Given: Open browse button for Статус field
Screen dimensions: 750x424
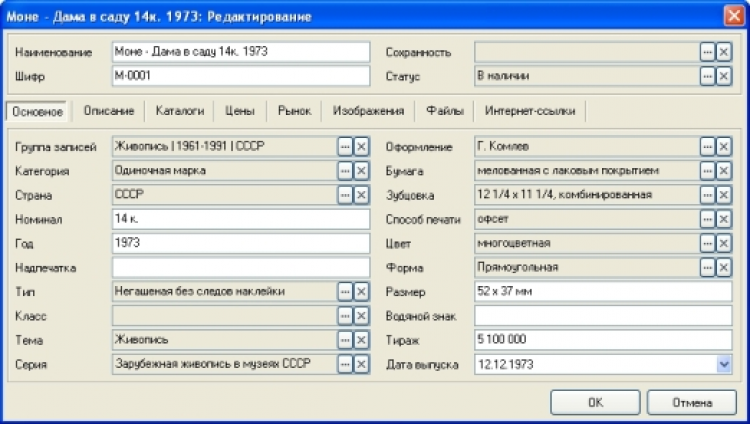Looking at the screenshot, I should pyautogui.click(x=707, y=76).
